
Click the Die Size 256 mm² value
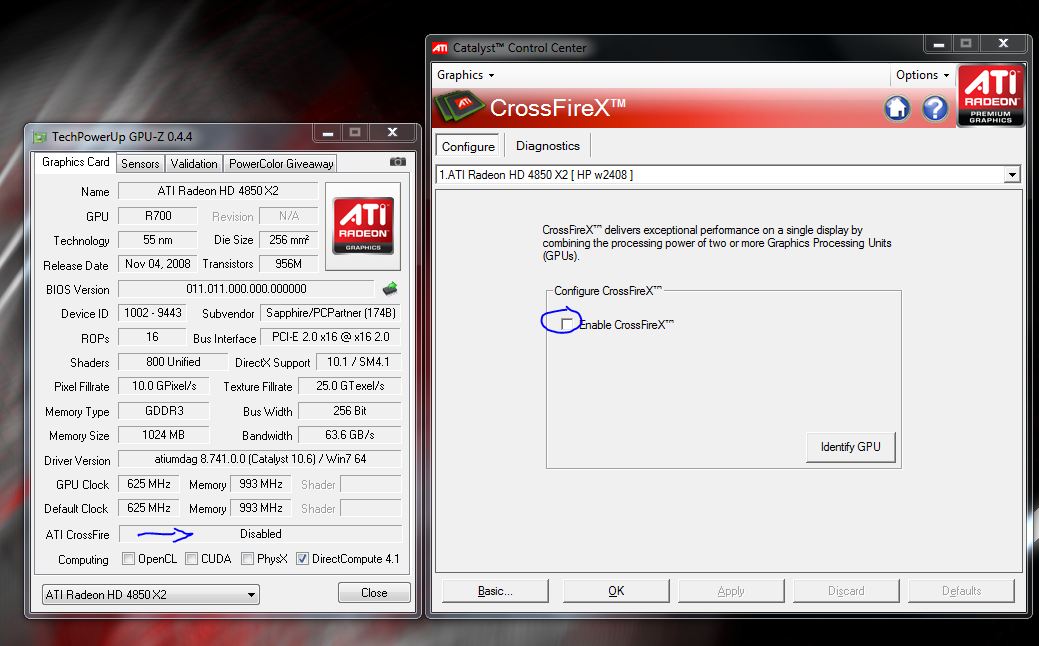pyautogui.click(x=289, y=240)
